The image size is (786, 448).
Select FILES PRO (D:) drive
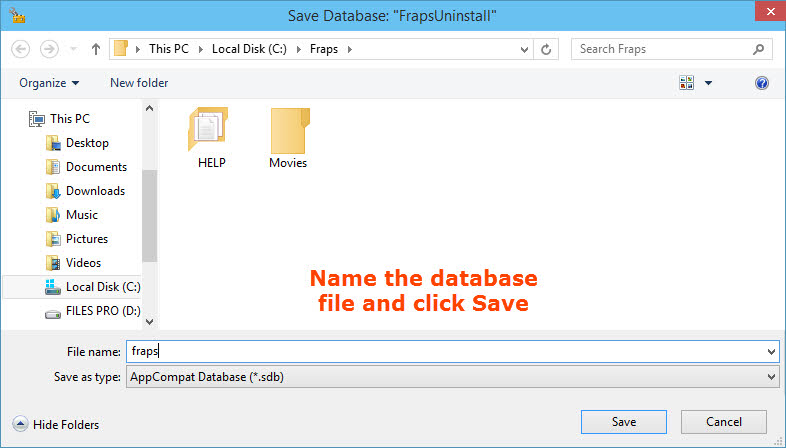(x=103, y=311)
